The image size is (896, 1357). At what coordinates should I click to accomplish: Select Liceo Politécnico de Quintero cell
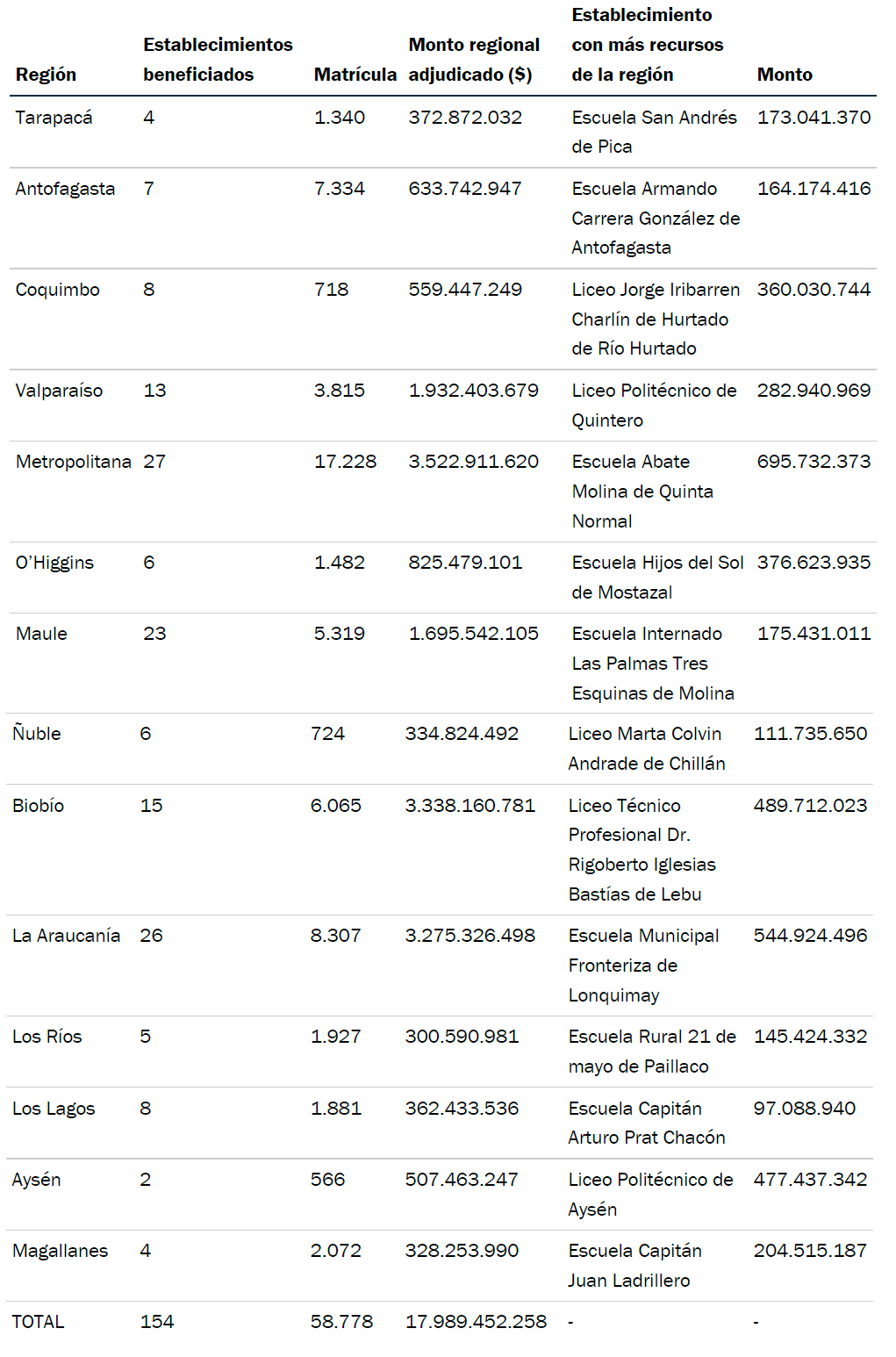[654, 405]
